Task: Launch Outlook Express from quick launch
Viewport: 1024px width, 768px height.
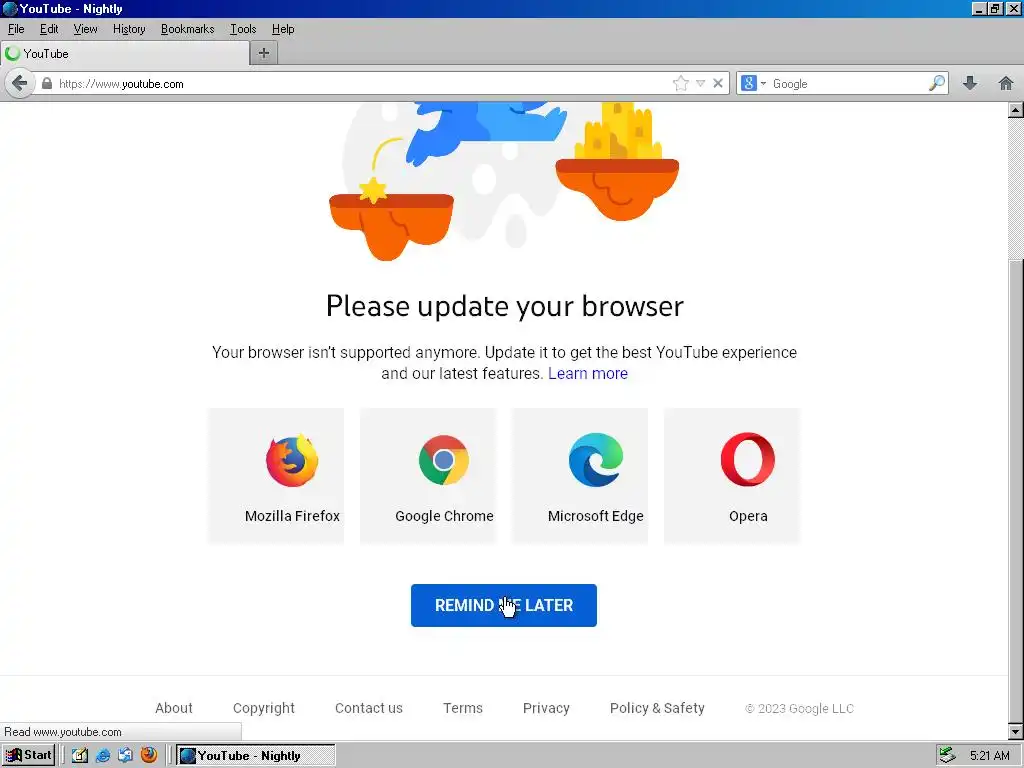Action: click(x=125, y=756)
